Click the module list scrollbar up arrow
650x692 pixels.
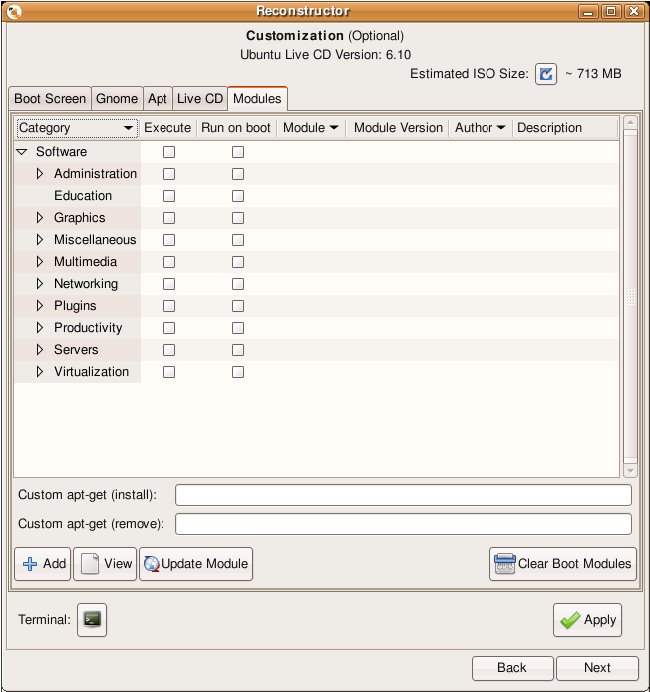click(630, 122)
